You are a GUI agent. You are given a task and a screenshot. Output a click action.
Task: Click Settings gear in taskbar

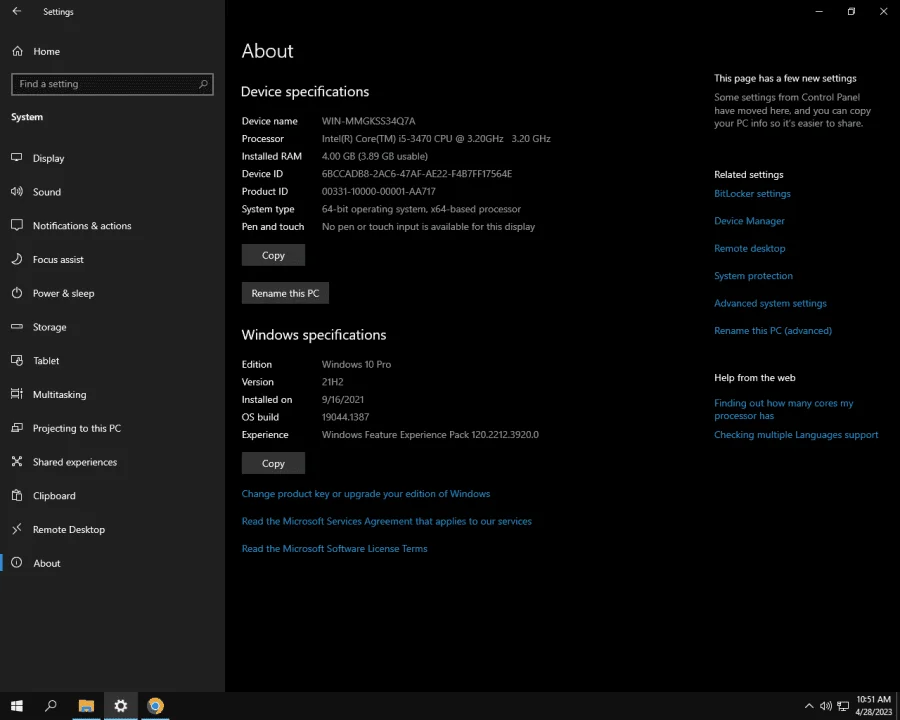pyautogui.click(x=121, y=706)
